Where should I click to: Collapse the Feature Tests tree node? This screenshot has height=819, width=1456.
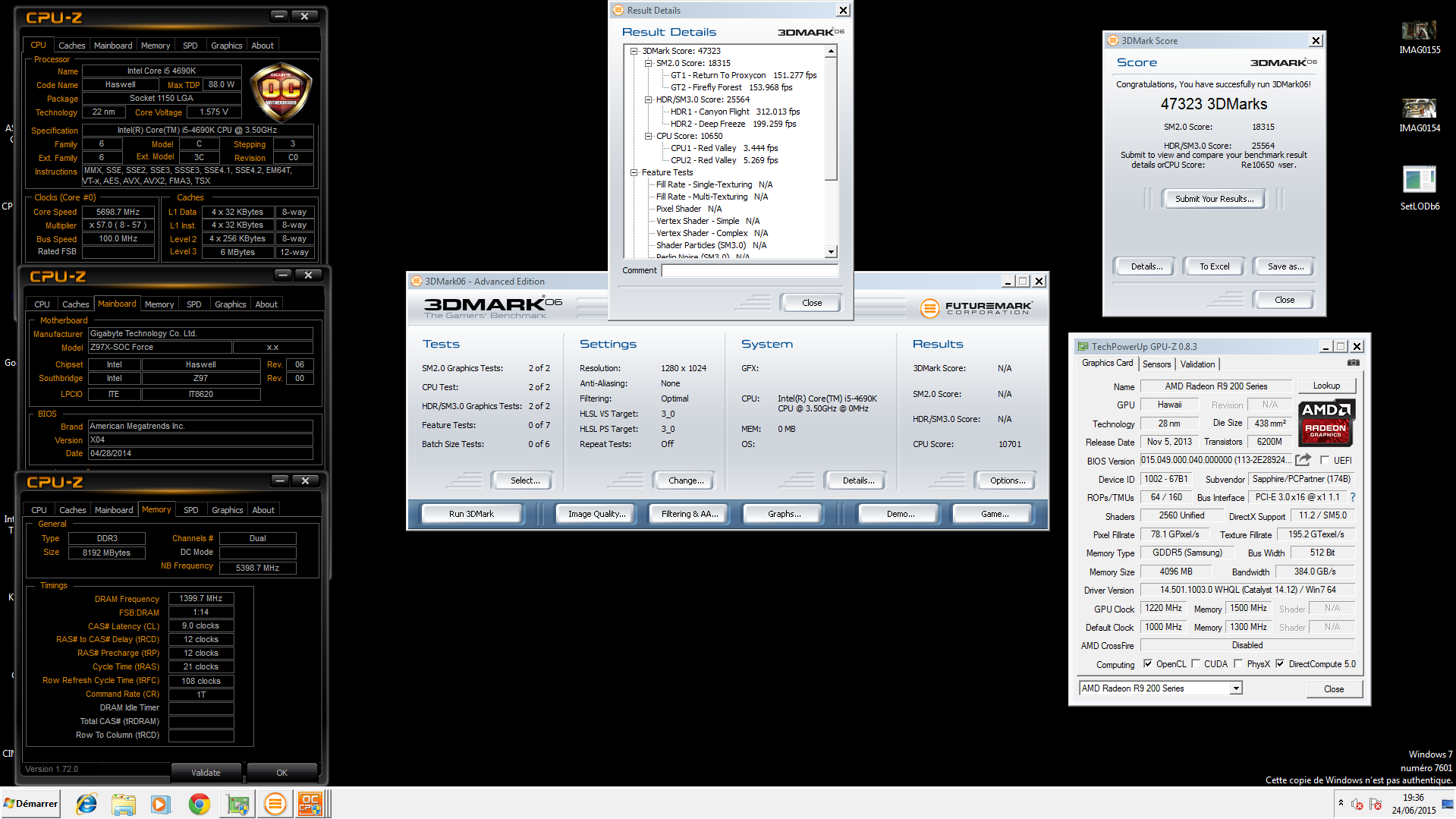(634, 173)
